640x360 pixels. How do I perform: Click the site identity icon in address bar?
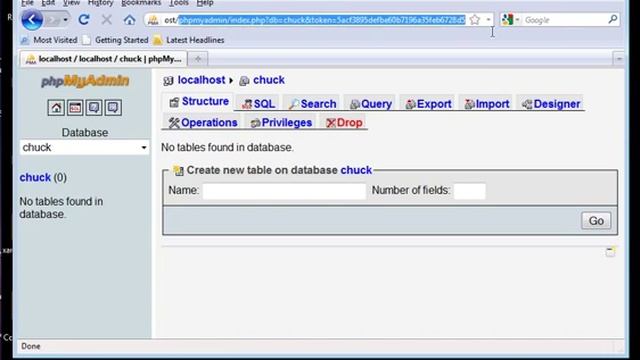153,20
